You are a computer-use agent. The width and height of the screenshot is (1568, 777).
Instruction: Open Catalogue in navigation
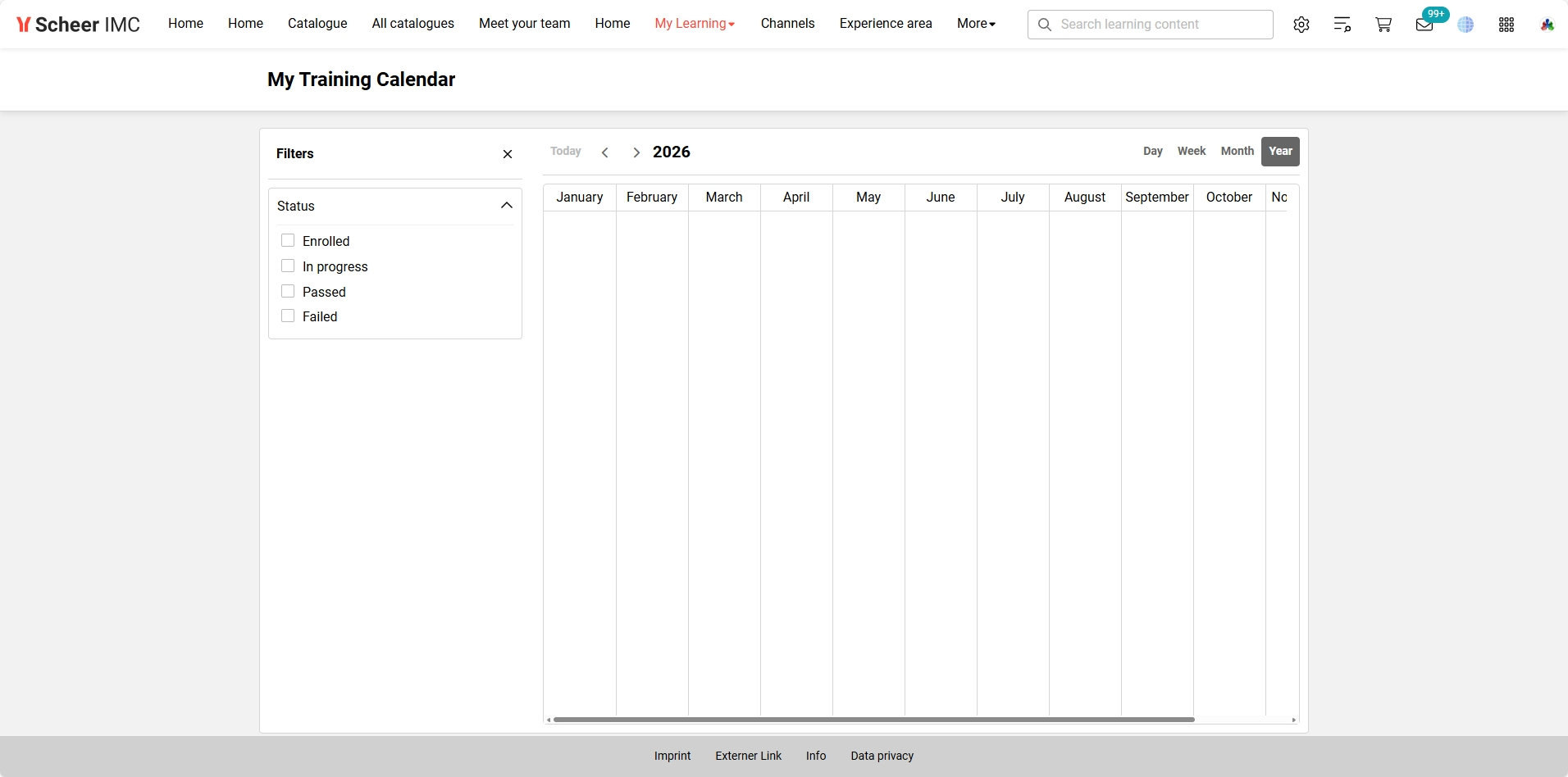(317, 24)
